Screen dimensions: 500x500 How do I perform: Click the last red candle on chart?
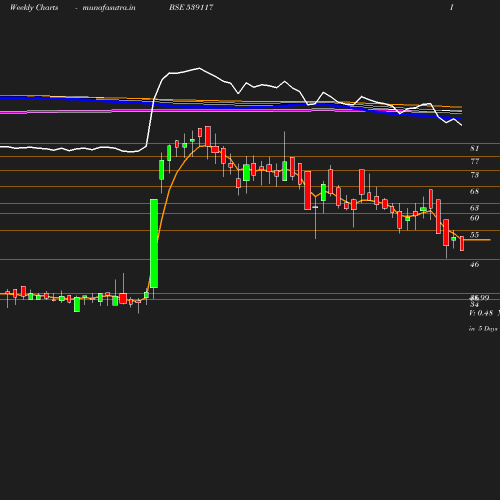(x=462, y=244)
